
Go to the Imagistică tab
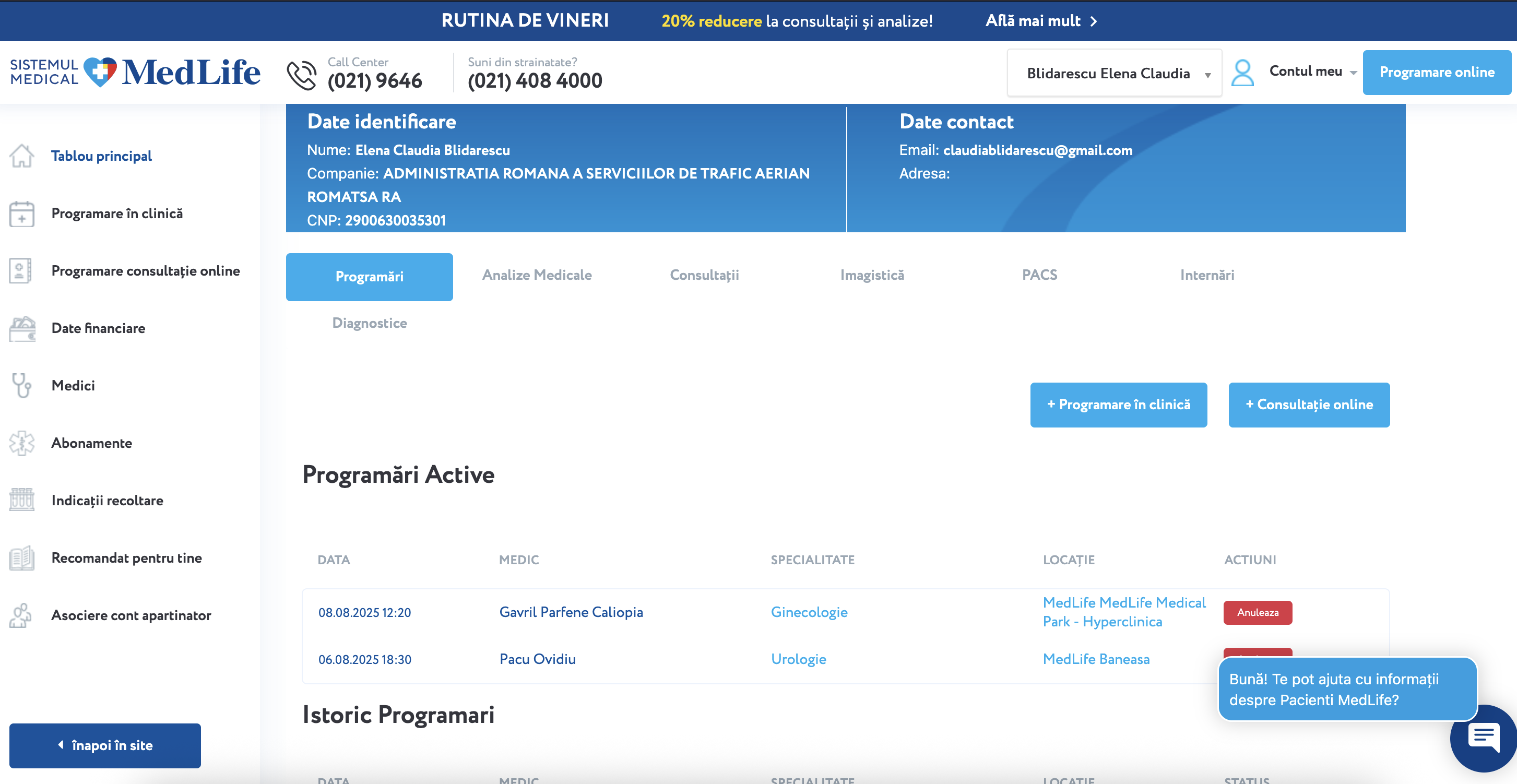872,275
